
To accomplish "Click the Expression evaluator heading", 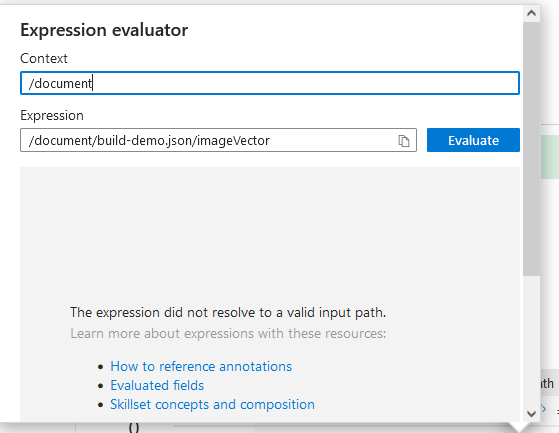I will click(104, 30).
